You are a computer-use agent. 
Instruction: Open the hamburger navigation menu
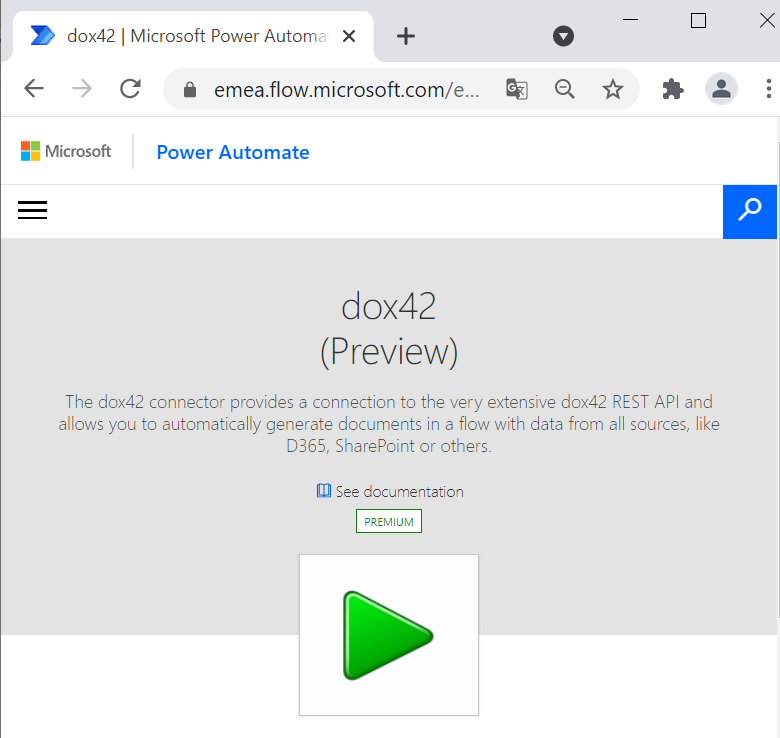pos(32,210)
